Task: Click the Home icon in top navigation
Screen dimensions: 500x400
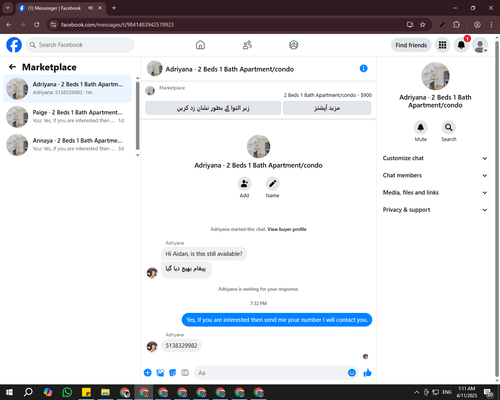Action: coord(200,45)
